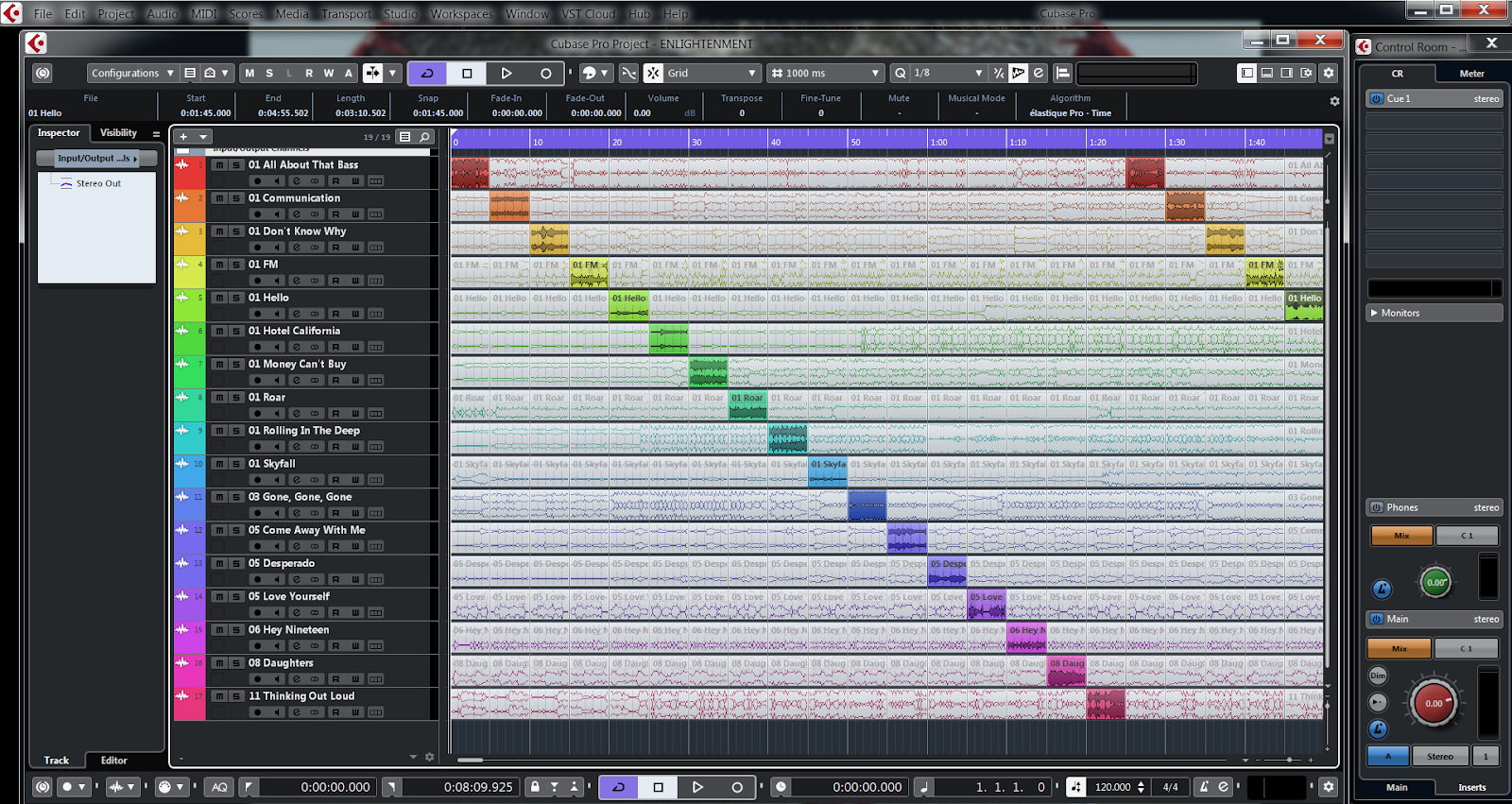Toggle global Solo state S button in toolbar
This screenshot has width=1512, height=804.
(269, 73)
